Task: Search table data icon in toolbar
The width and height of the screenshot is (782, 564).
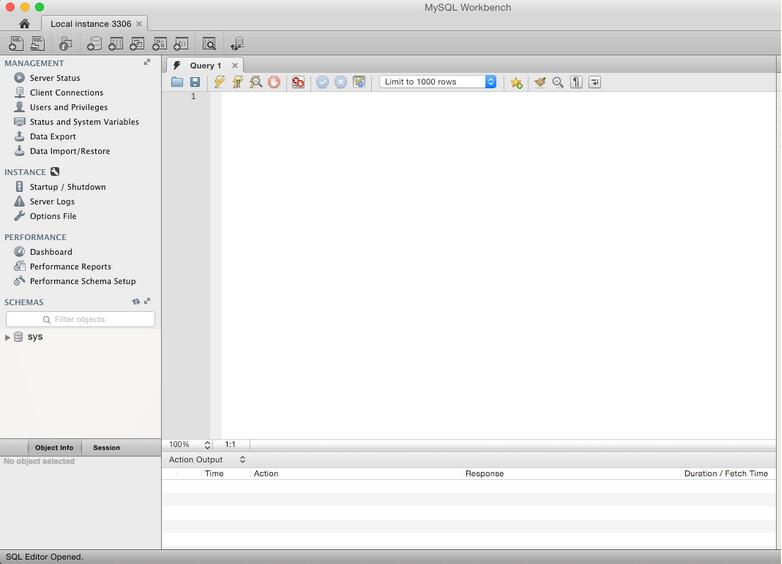Action: pos(209,44)
